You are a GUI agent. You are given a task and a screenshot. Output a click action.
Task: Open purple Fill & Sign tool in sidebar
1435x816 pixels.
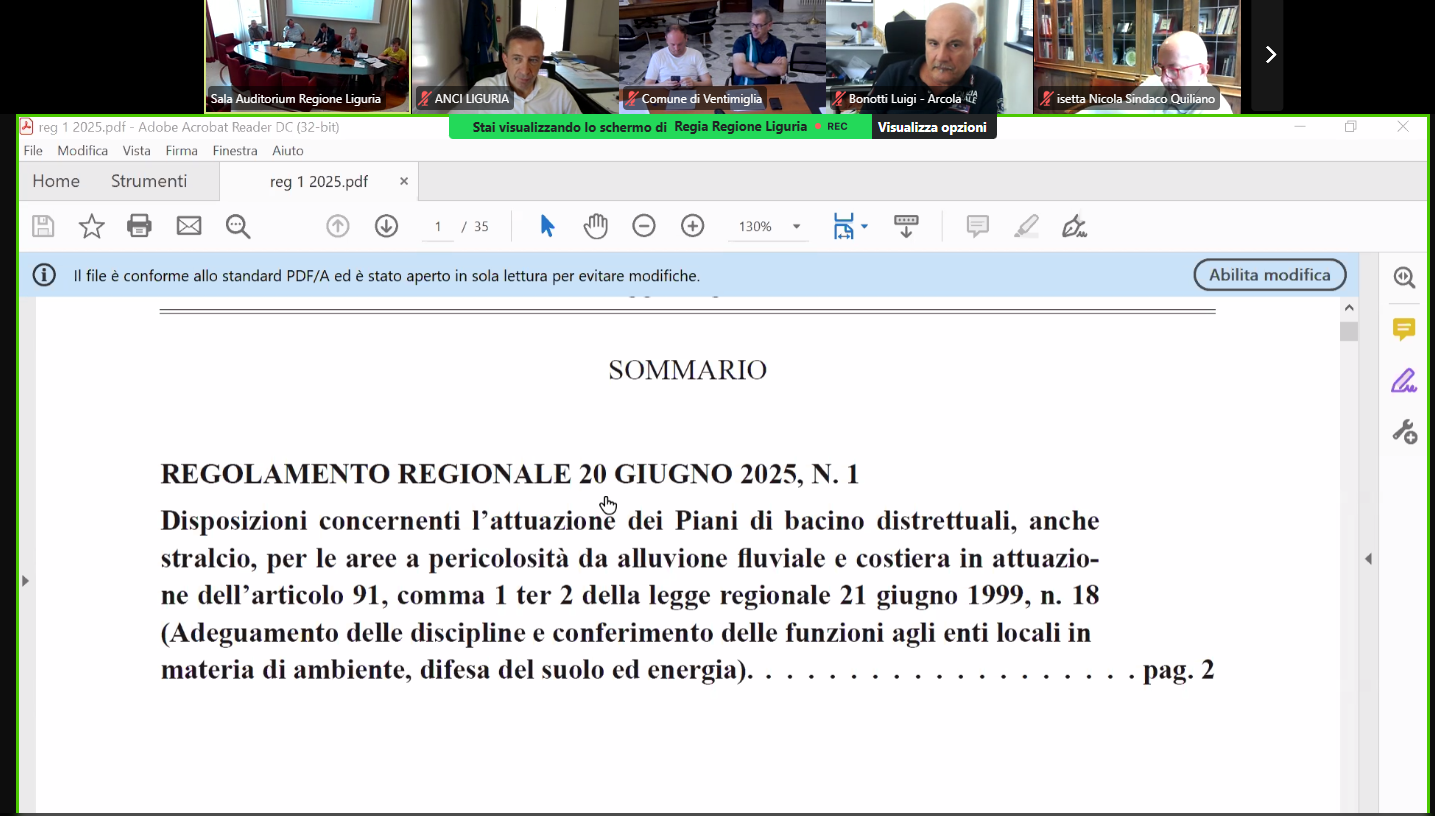[1404, 381]
